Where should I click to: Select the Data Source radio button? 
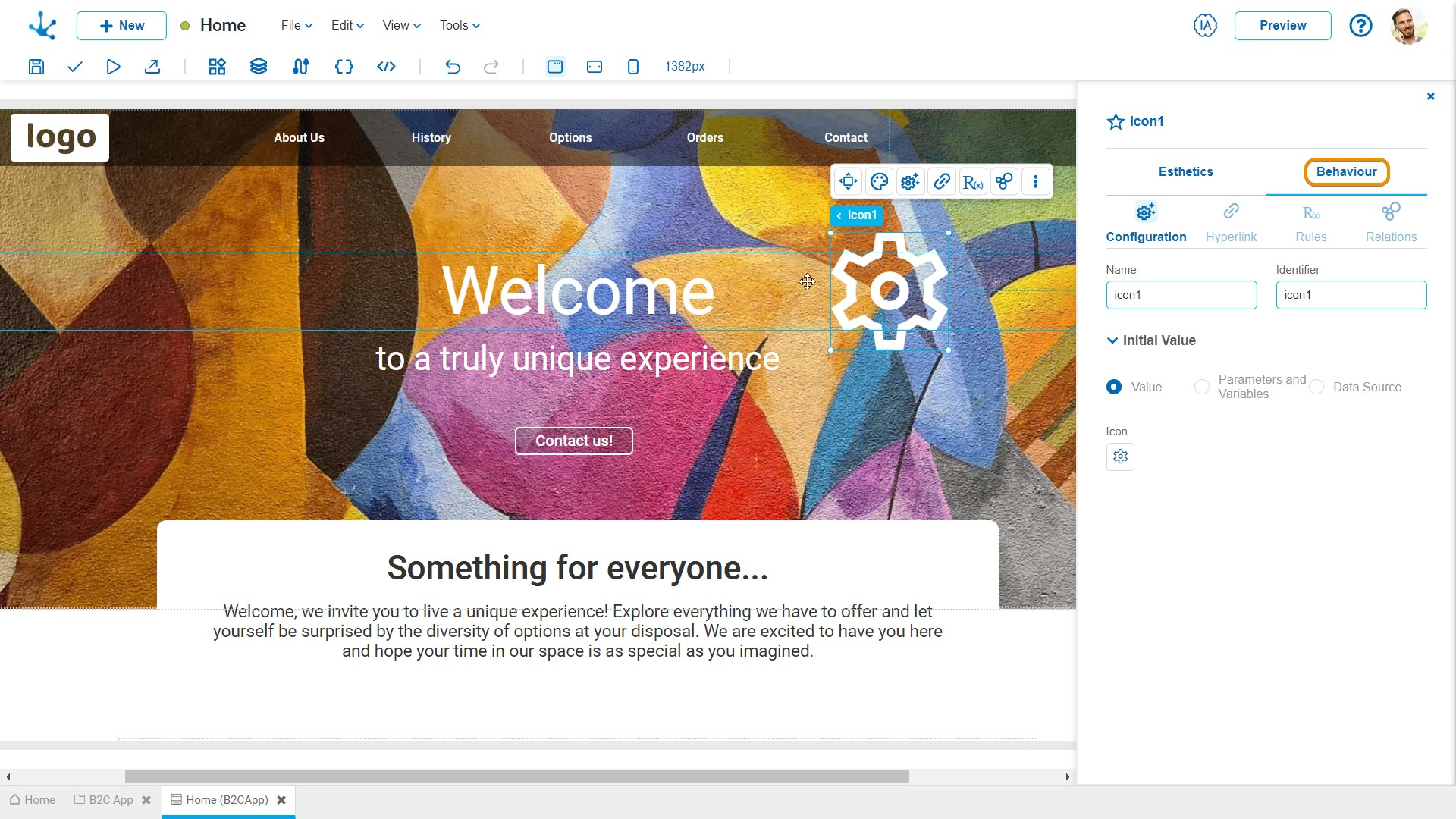(x=1318, y=387)
